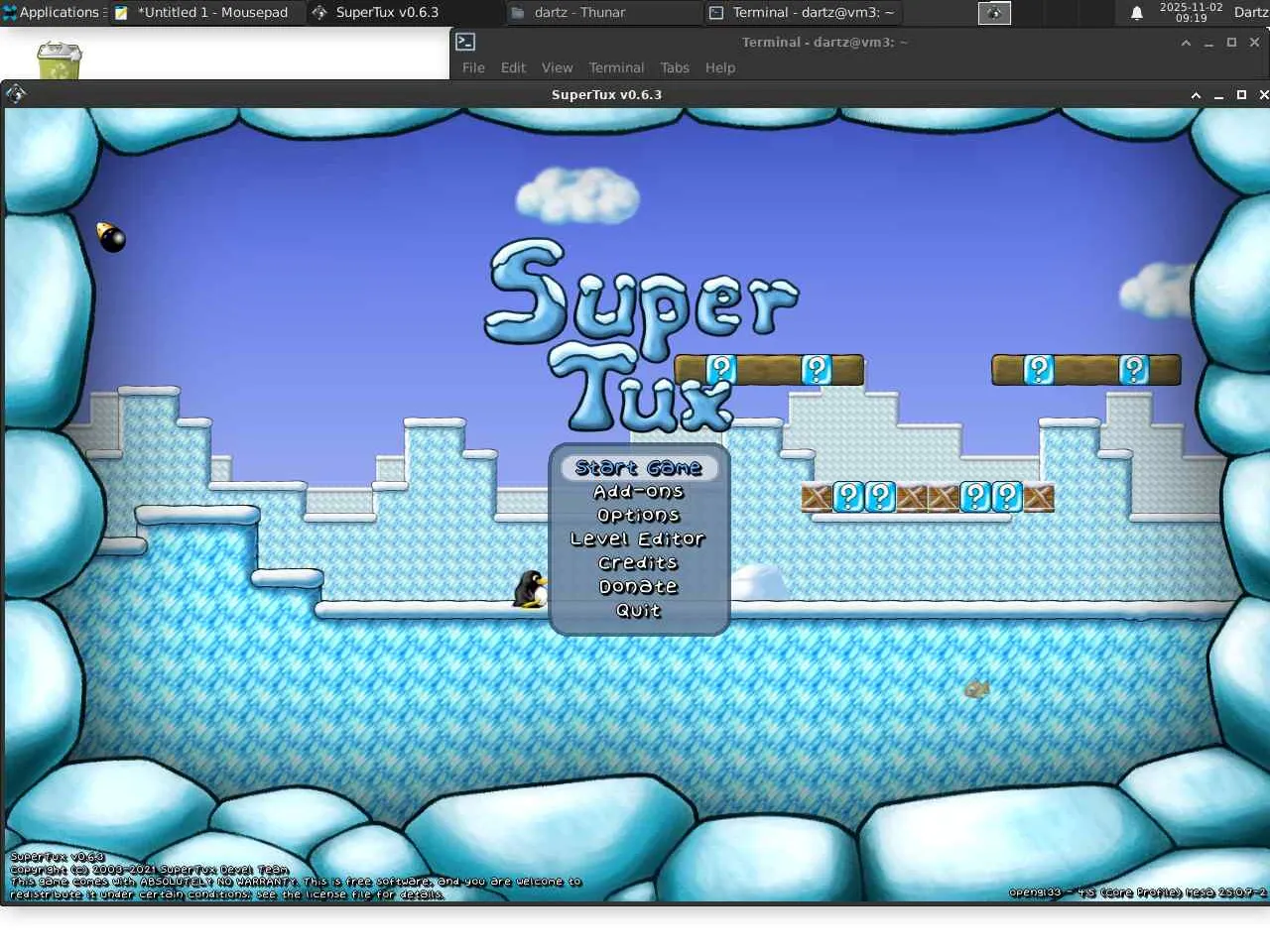The width and height of the screenshot is (1270, 952).
Task: Minimize the Terminal window
Action: point(1208,43)
